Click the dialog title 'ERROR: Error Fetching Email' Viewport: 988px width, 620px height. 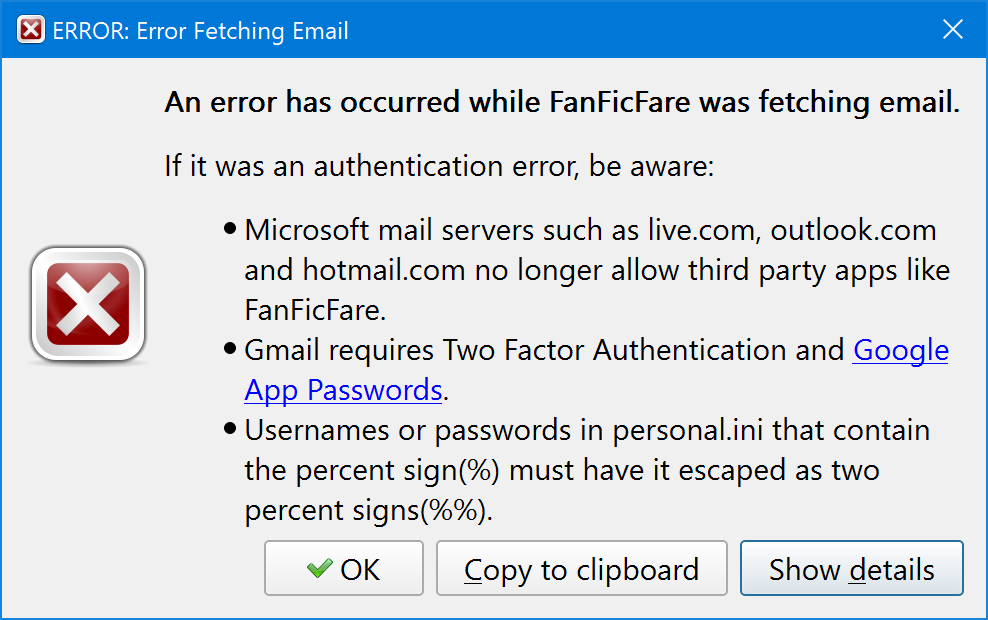coord(200,31)
